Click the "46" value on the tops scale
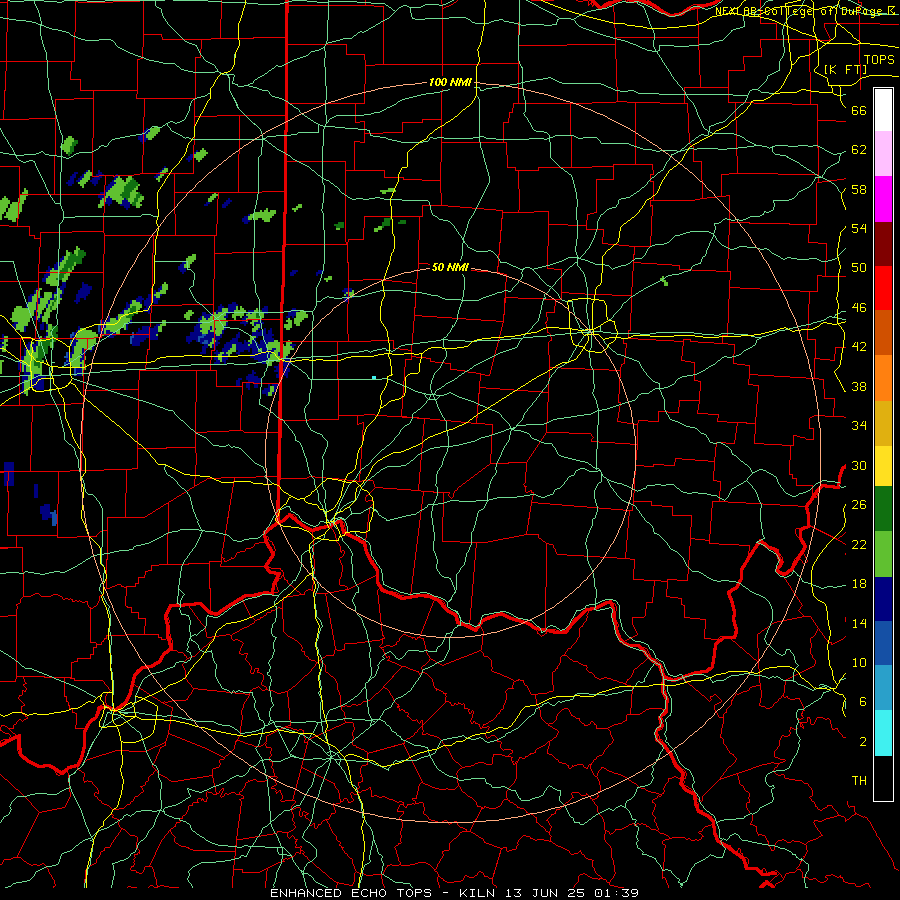The image size is (900, 900). (859, 308)
